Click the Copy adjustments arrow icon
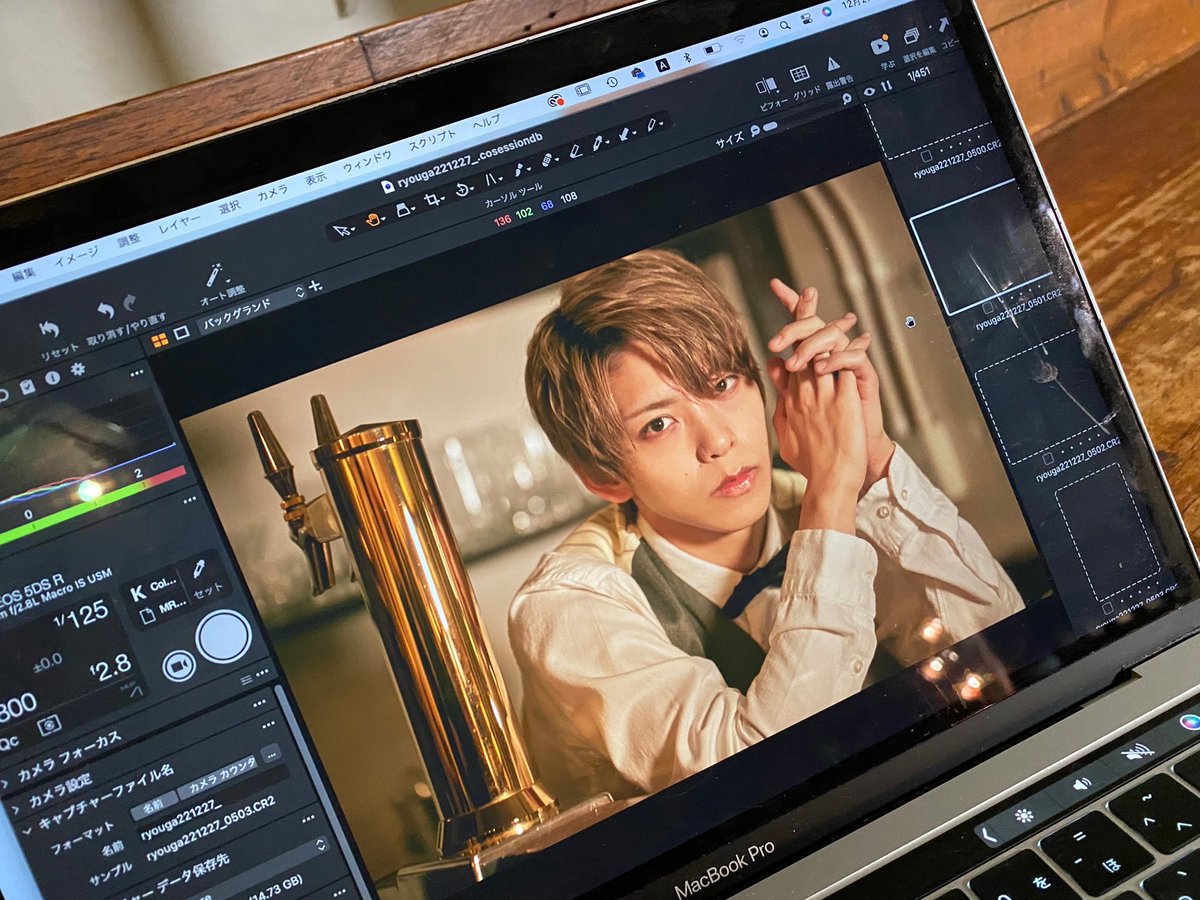1200x900 pixels. point(943,26)
